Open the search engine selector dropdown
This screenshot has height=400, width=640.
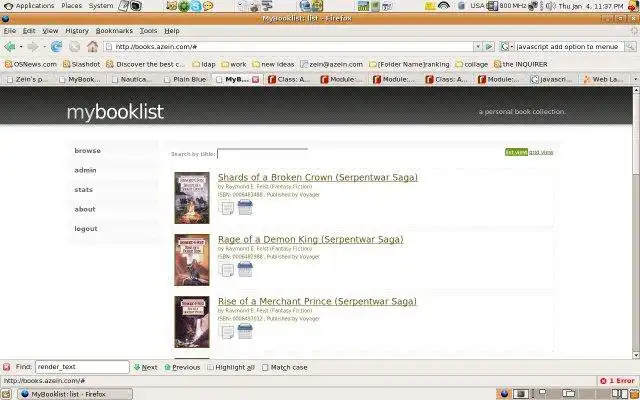click(507, 47)
